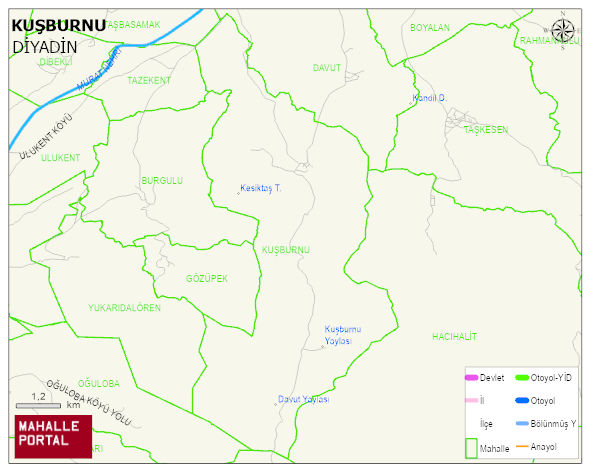Screen dimensions: 591x472
Task: Click the Otoyol blue legend swatch
Action: [x=522, y=400]
